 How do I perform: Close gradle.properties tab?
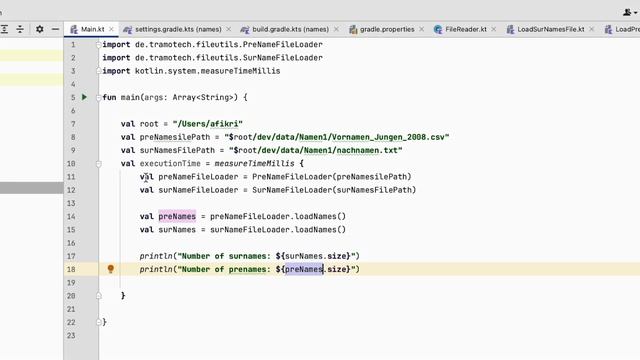422,29
